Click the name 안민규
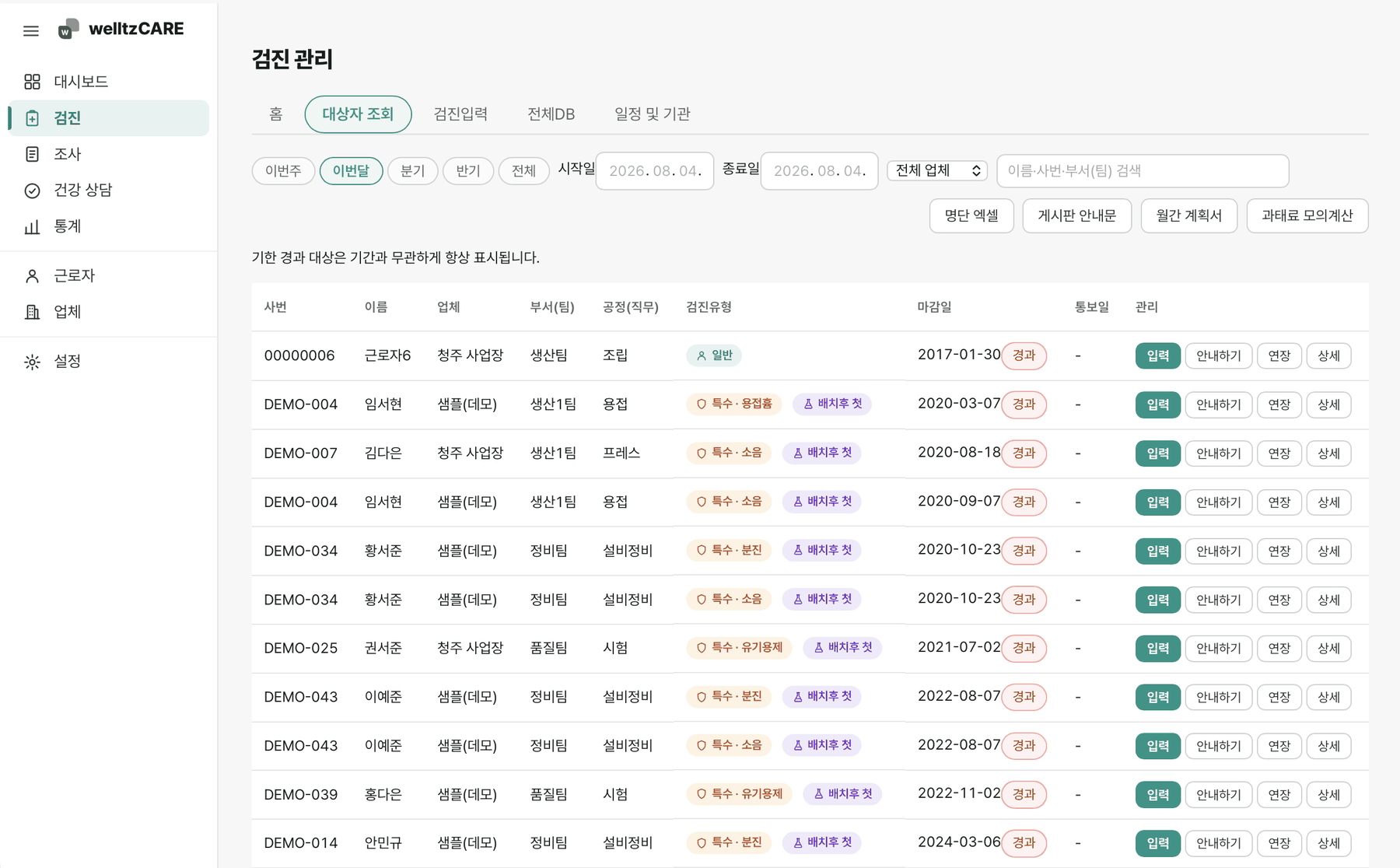The image size is (1400, 868). pos(383,843)
